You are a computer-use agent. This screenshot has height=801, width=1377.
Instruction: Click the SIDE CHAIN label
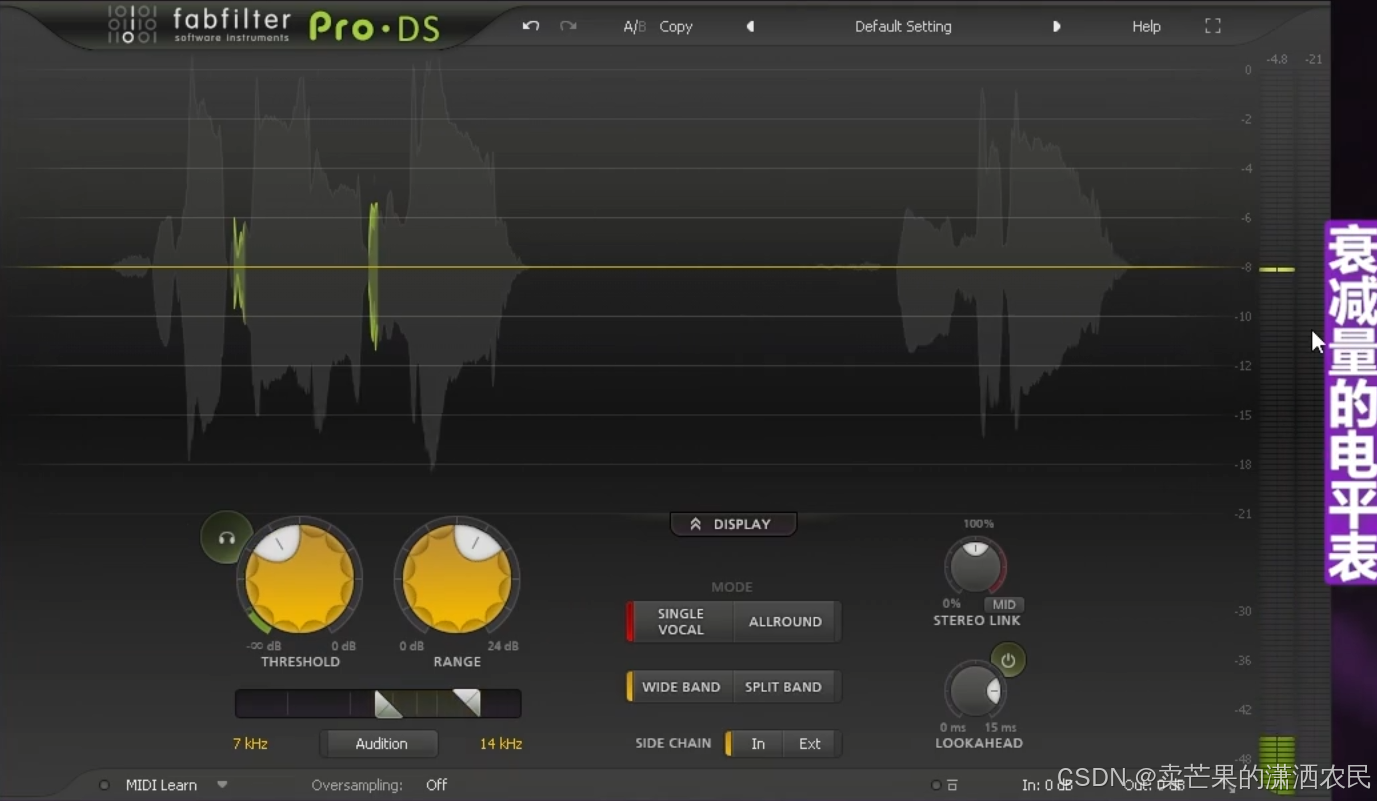[x=673, y=743]
